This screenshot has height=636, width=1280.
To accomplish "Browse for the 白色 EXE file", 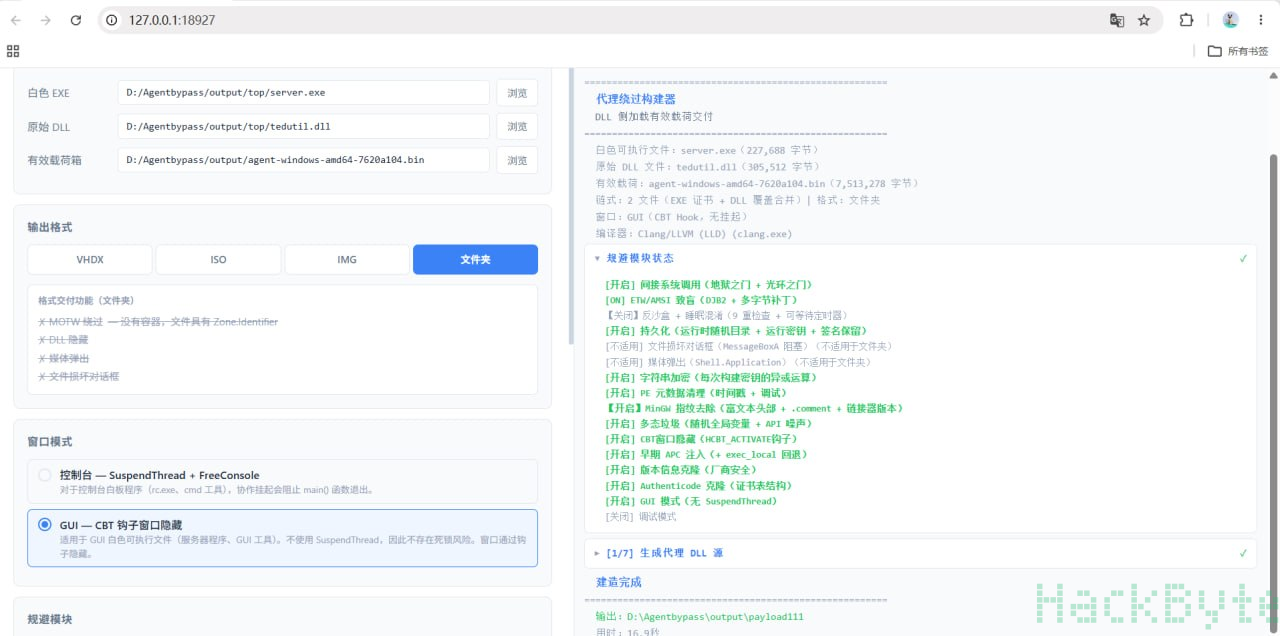I will pos(517,93).
